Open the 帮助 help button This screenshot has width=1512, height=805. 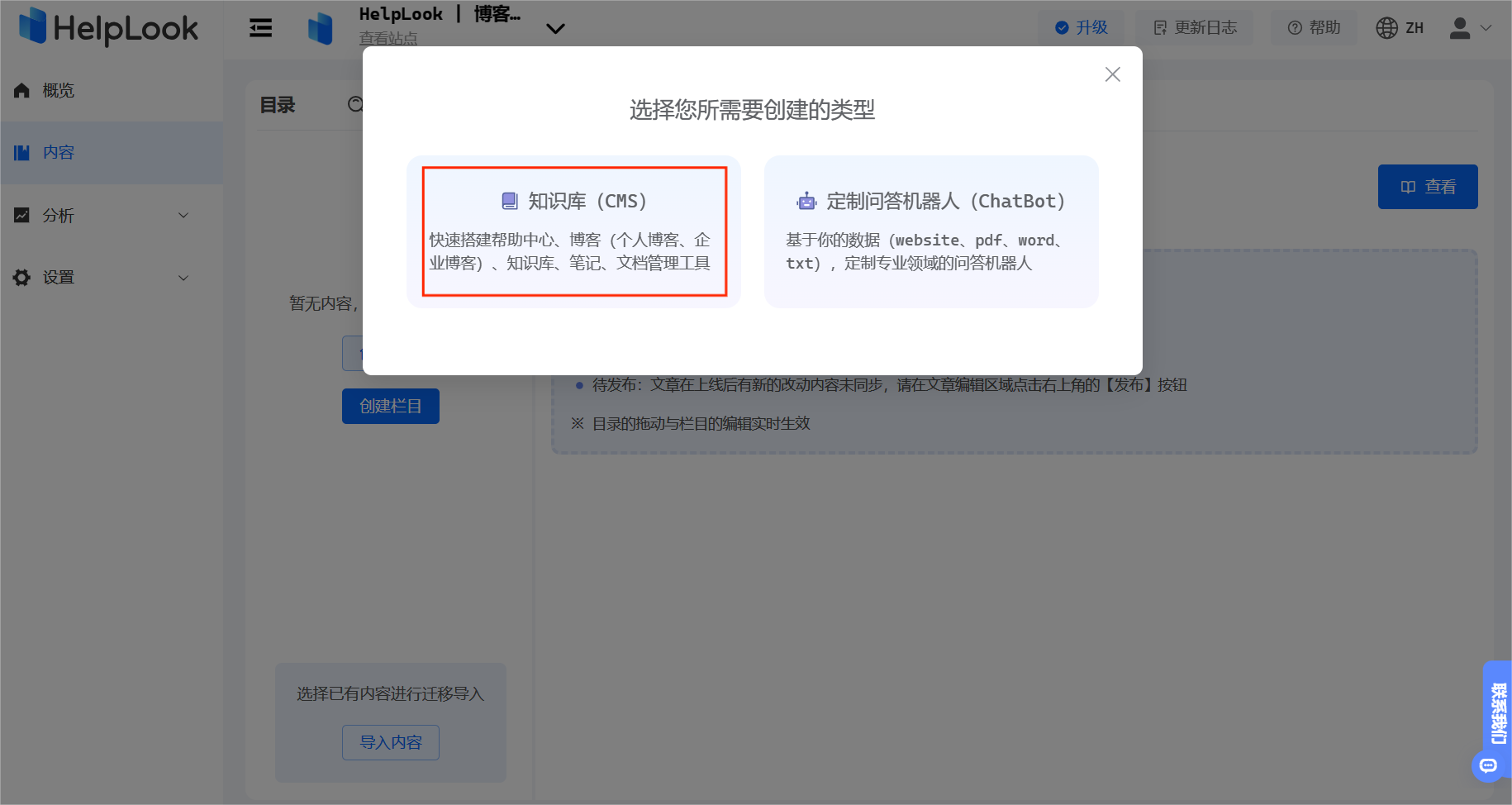click(x=1314, y=27)
